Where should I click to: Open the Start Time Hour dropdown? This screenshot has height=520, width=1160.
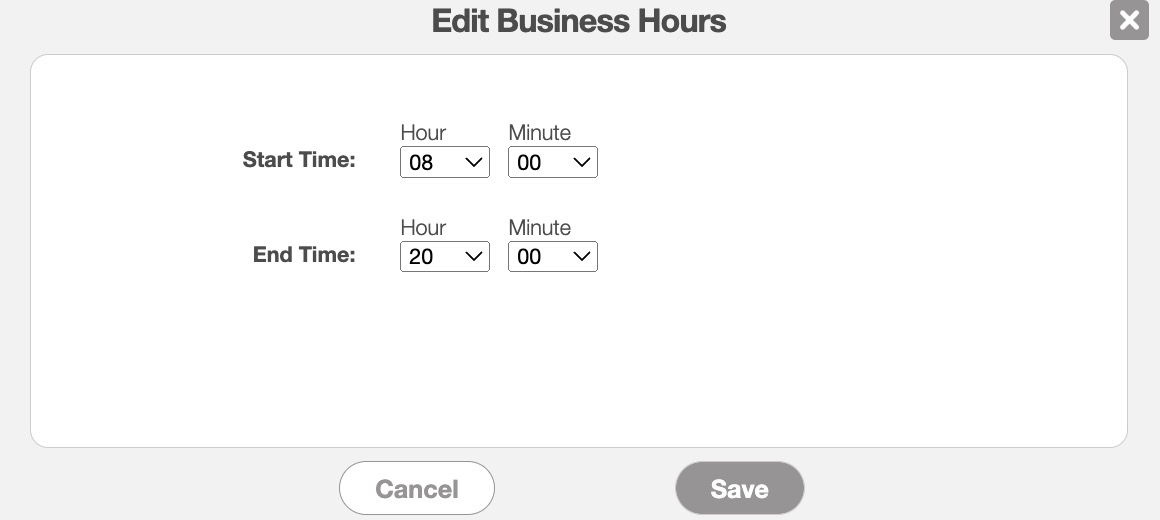point(444,162)
